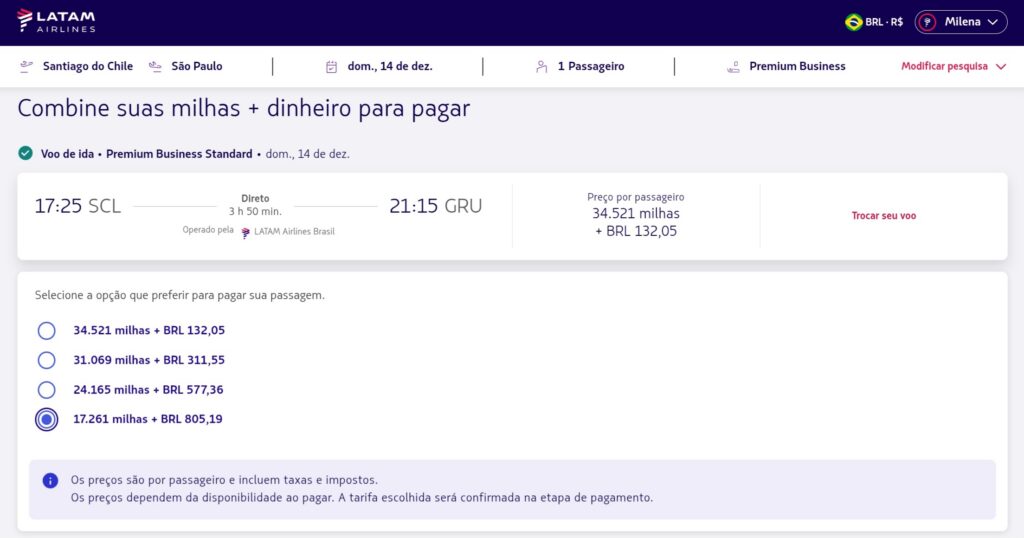Click the blue info icon in the notice
Screen dimensions: 1024x538
pos(50,481)
